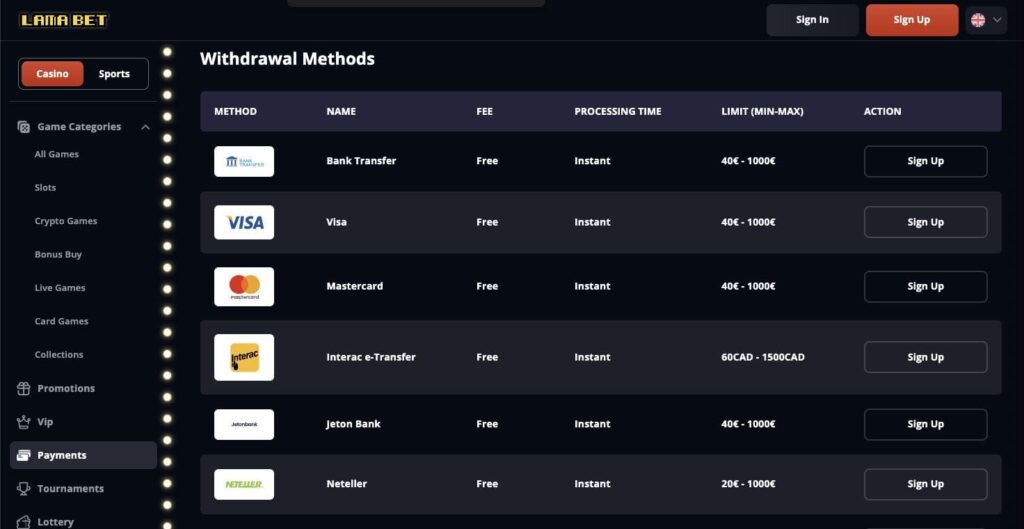This screenshot has width=1024, height=529.
Task: Click the LamaBet logo
Action: tap(63, 20)
